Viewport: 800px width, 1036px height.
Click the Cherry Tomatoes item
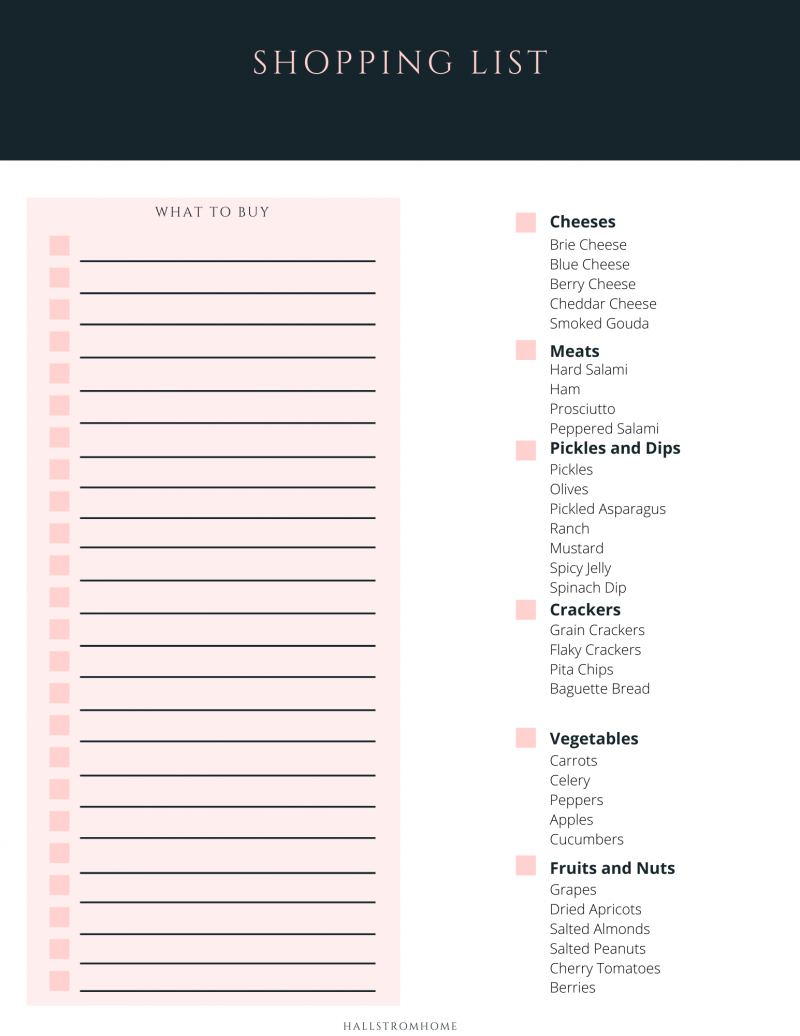[x=604, y=968]
